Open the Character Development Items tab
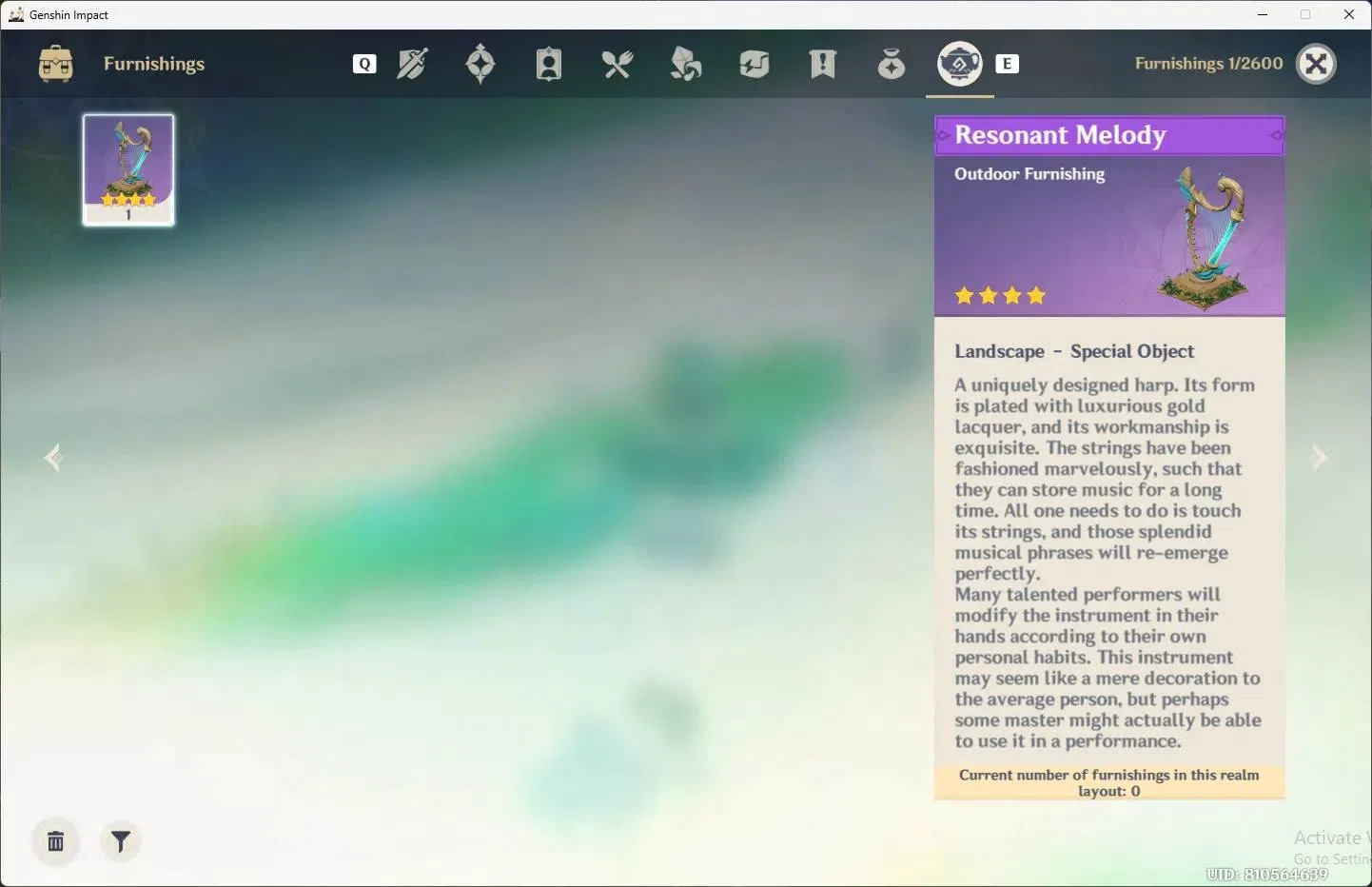This screenshot has width=1372, height=887. coord(549,64)
